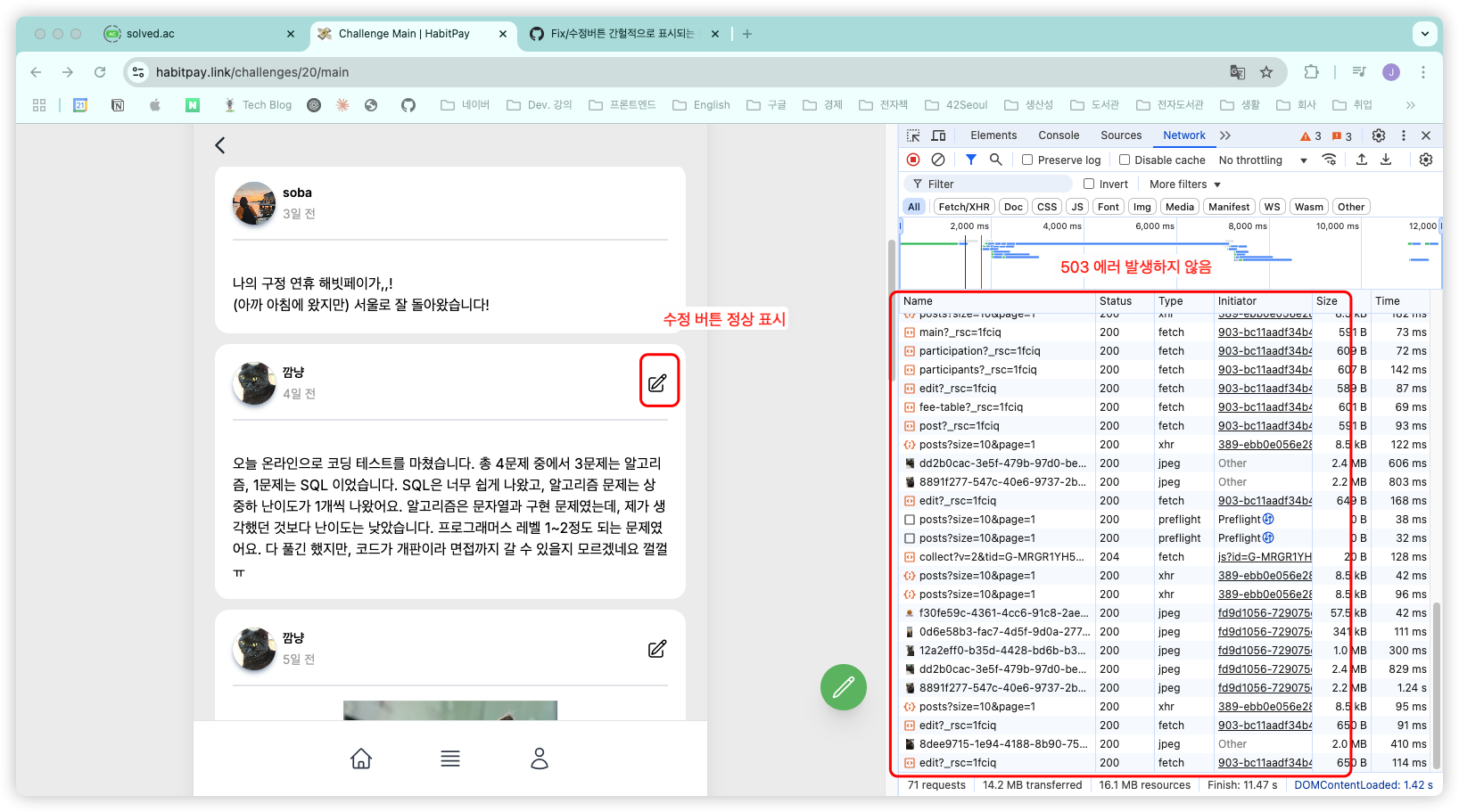This screenshot has height=812, width=1459.
Task: Show more DevTools tabs via chevron
Action: point(1225,135)
